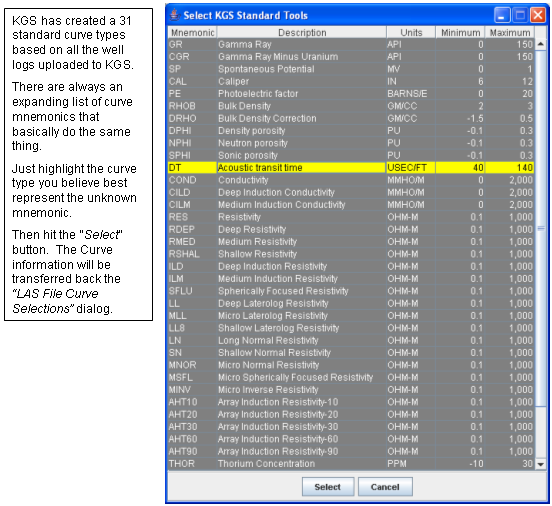The image size is (552, 506).
Task: Confirm choice with the Select button
Action: tap(328, 487)
